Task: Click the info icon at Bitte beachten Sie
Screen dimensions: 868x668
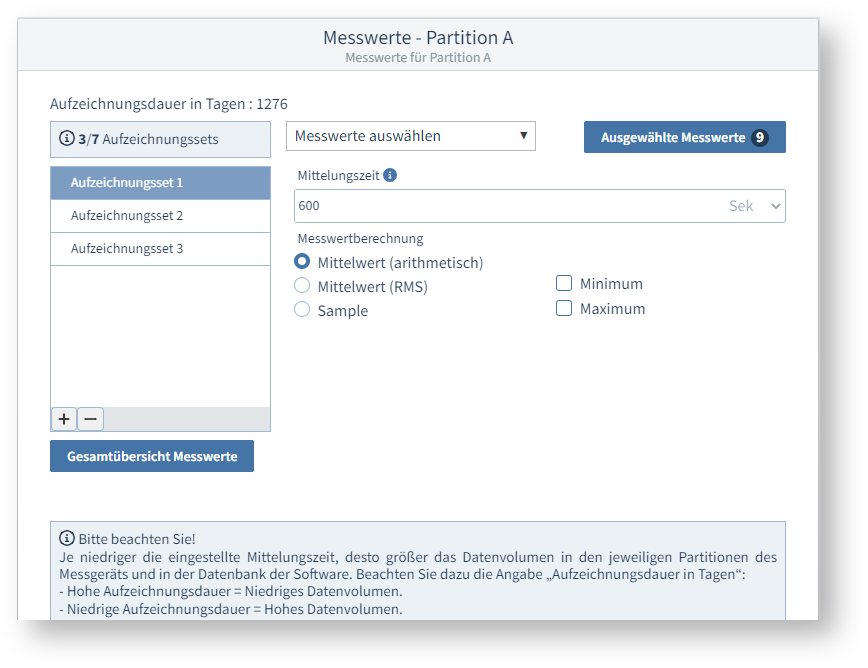Action: click(x=67, y=538)
